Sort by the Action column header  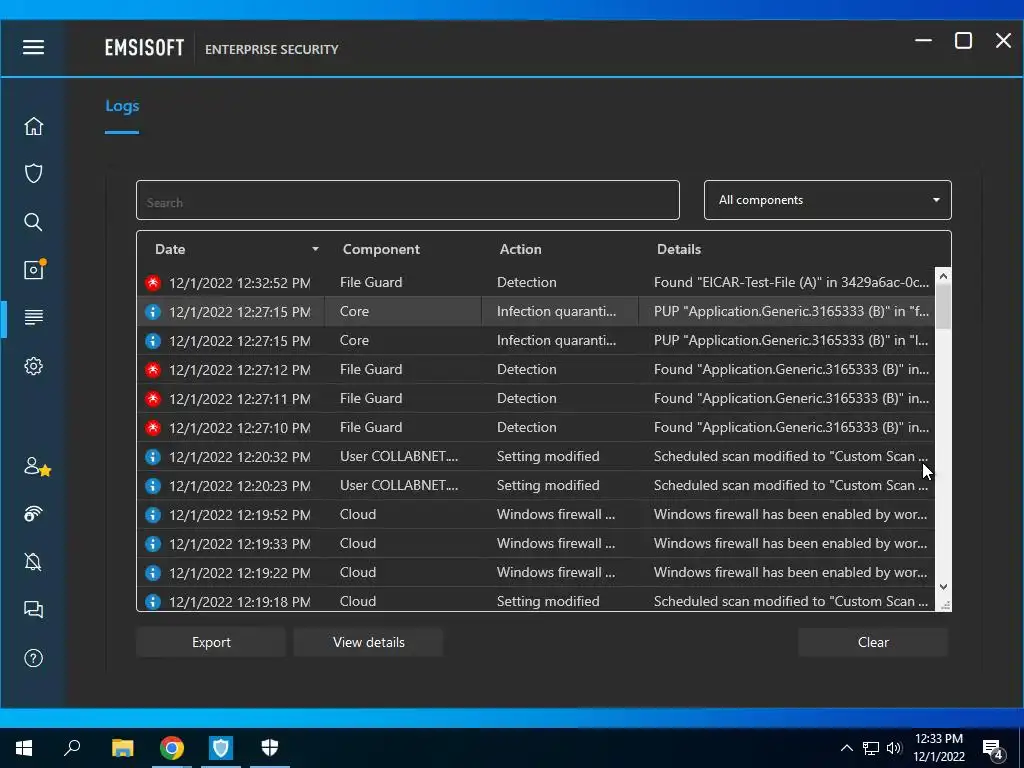coord(520,249)
